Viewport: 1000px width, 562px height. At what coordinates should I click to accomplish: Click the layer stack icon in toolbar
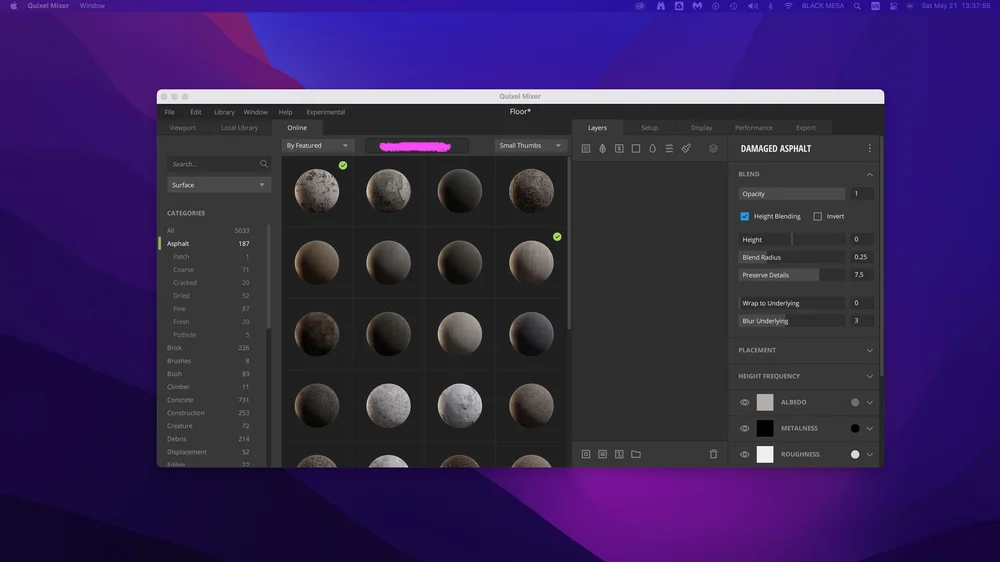coord(713,149)
